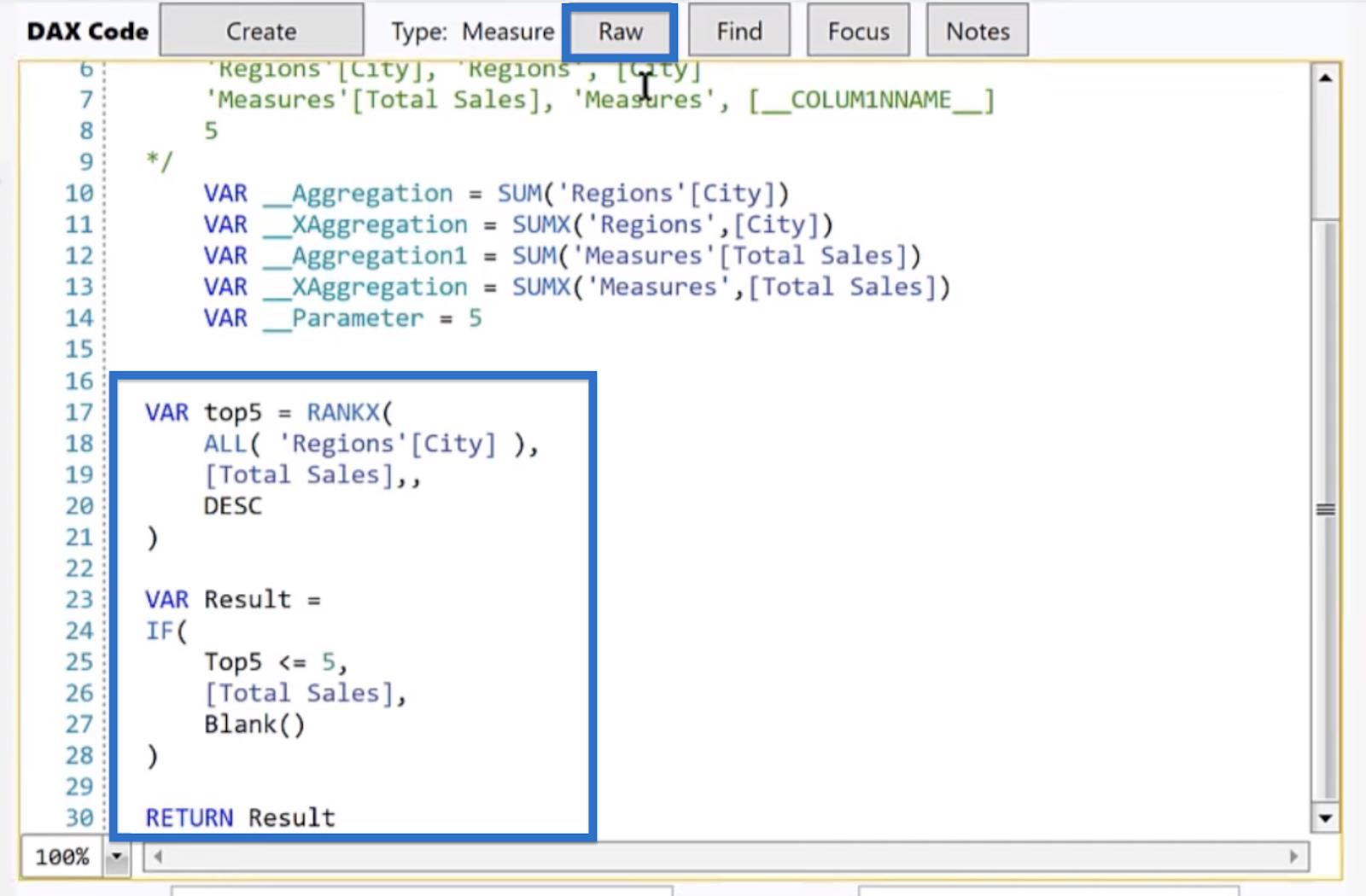The height and width of the screenshot is (896, 1366).
Task: Click line number 15 in the gutter
Action: pyautogui.click(x=79, y=349)
